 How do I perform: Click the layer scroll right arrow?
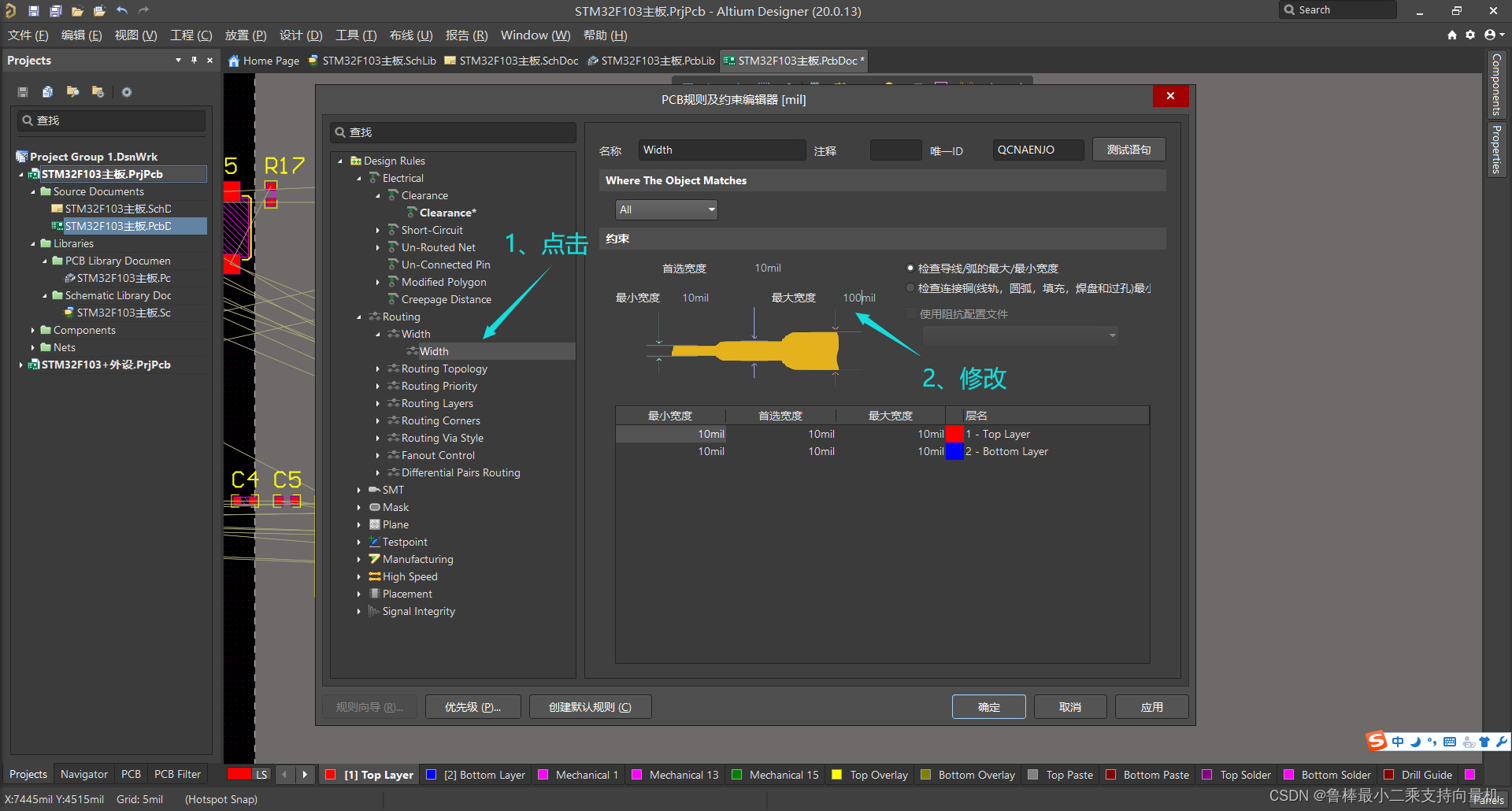305,775
